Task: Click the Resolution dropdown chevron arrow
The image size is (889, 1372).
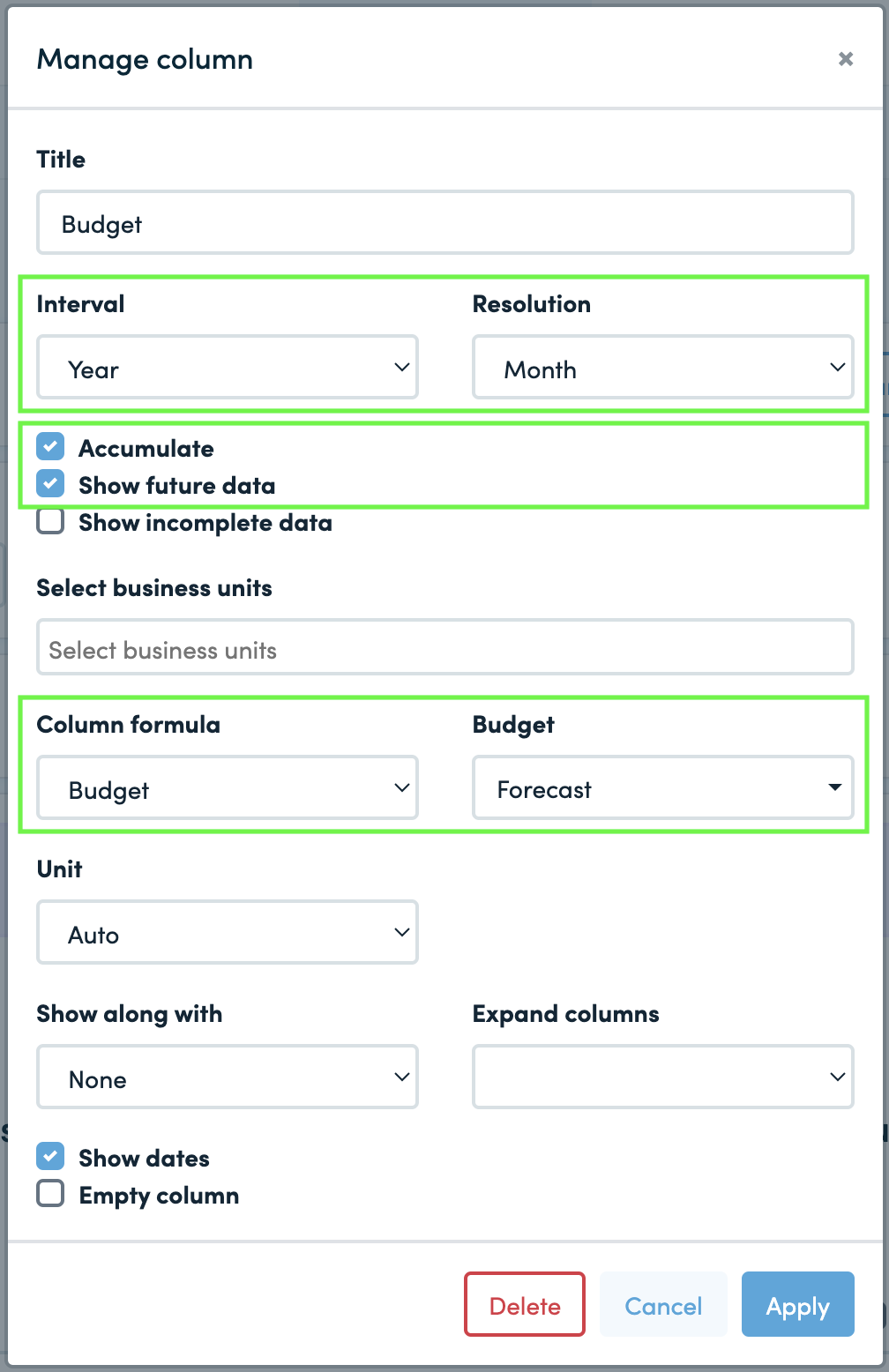Action: tap(837, 367)
